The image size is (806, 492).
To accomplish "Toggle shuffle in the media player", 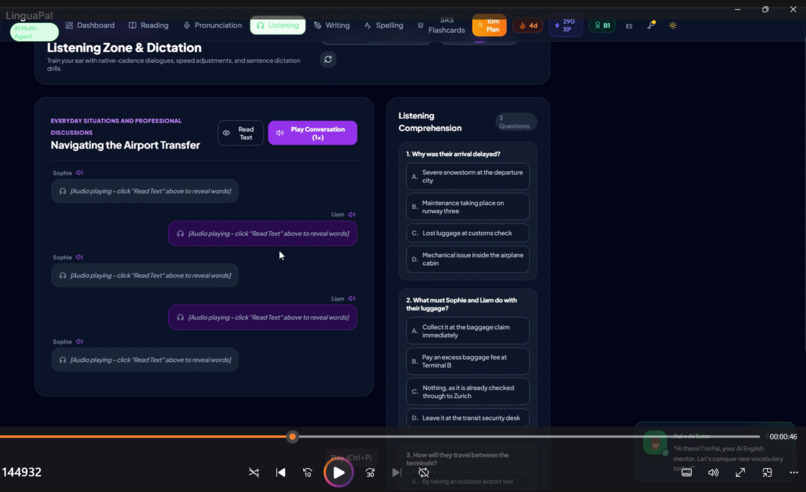I will click(x=254, y=472).
